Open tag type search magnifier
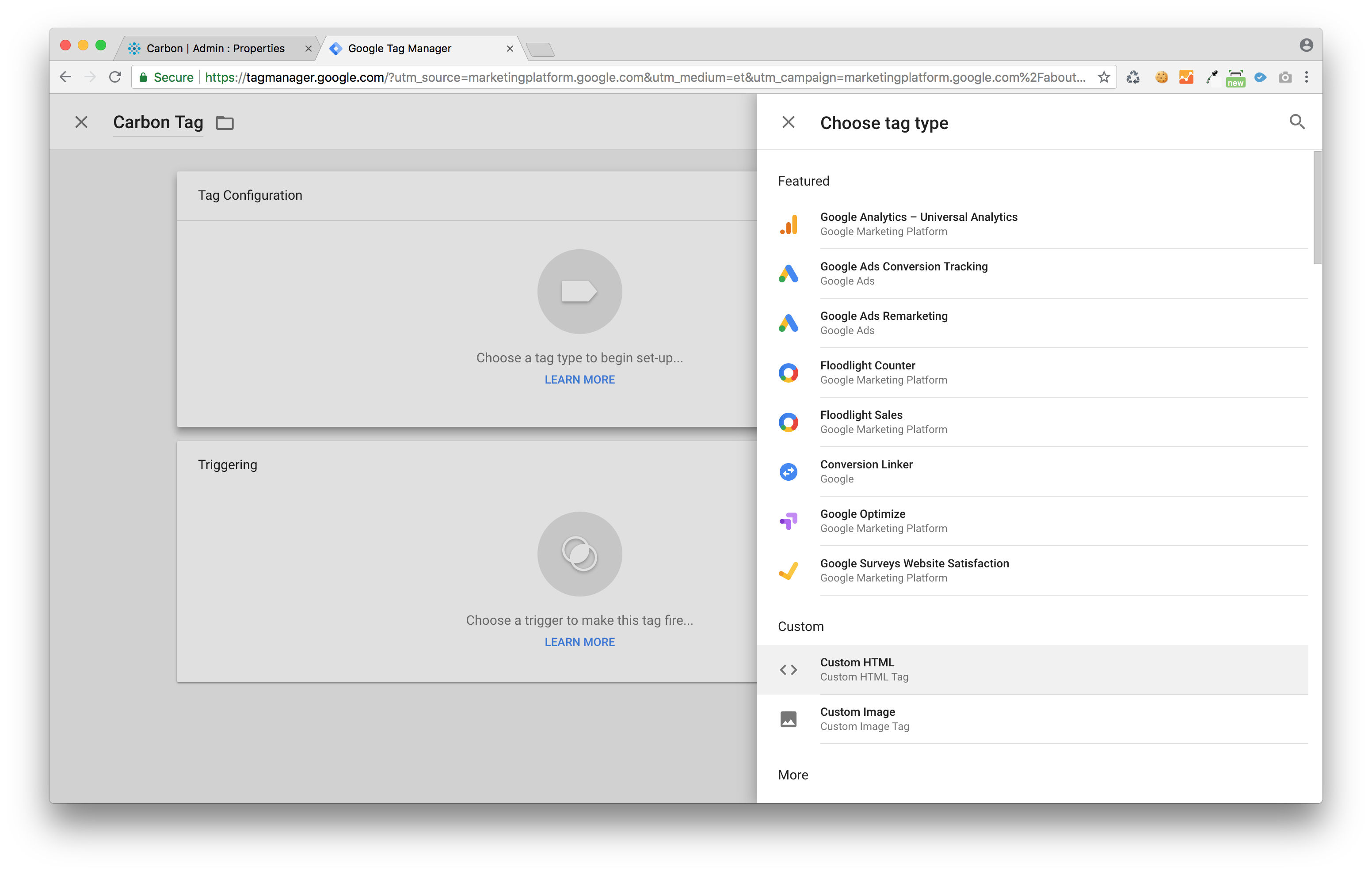Image resolution: width=1372 pixels, height=874 pixels. [x=1297, y=122]
